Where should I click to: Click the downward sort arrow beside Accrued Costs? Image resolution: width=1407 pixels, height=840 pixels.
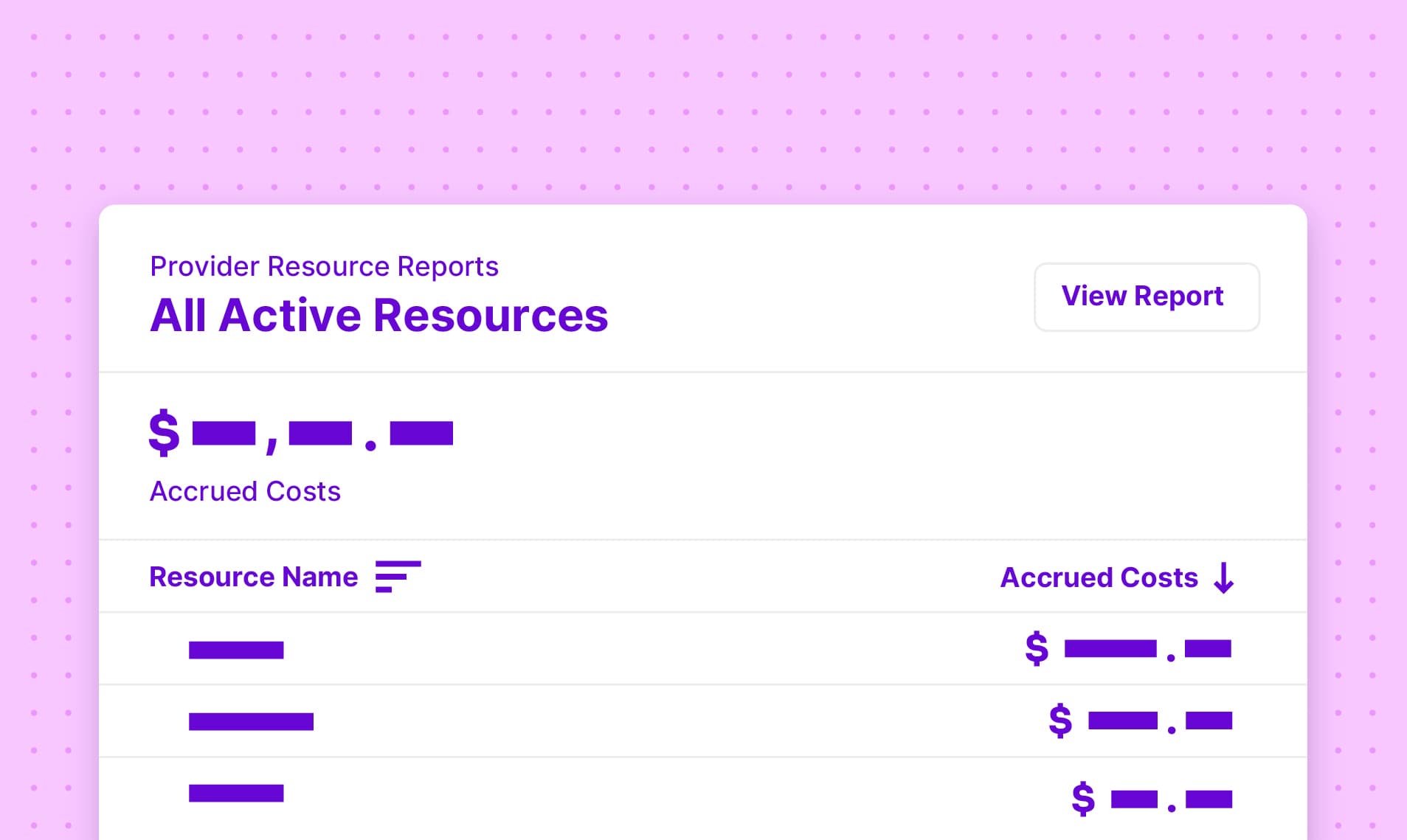tap(1224, 579)
